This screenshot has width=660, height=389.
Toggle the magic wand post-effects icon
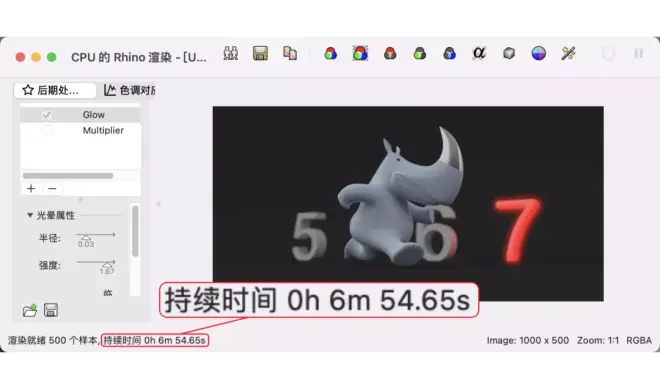coord(568,53)
